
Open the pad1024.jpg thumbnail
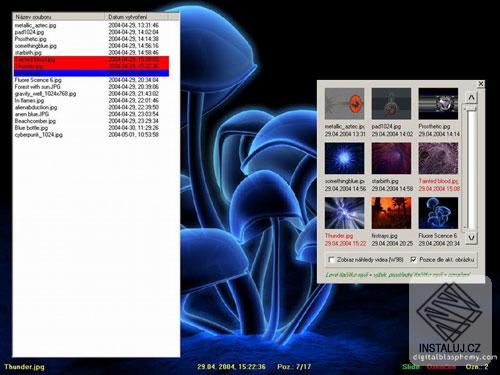(x=391, y=104)
